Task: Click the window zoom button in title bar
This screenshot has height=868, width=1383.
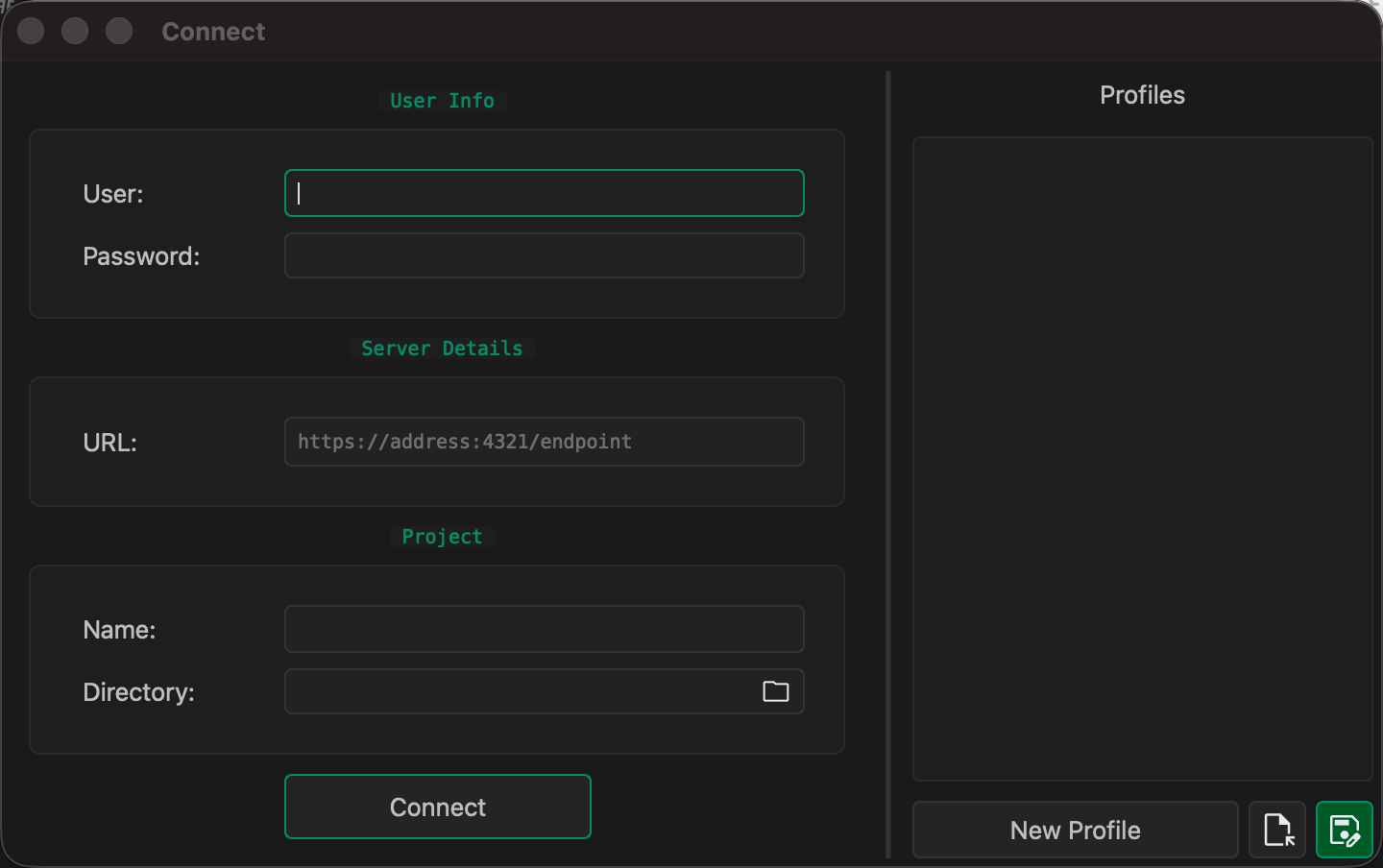Action: (119, 32)
